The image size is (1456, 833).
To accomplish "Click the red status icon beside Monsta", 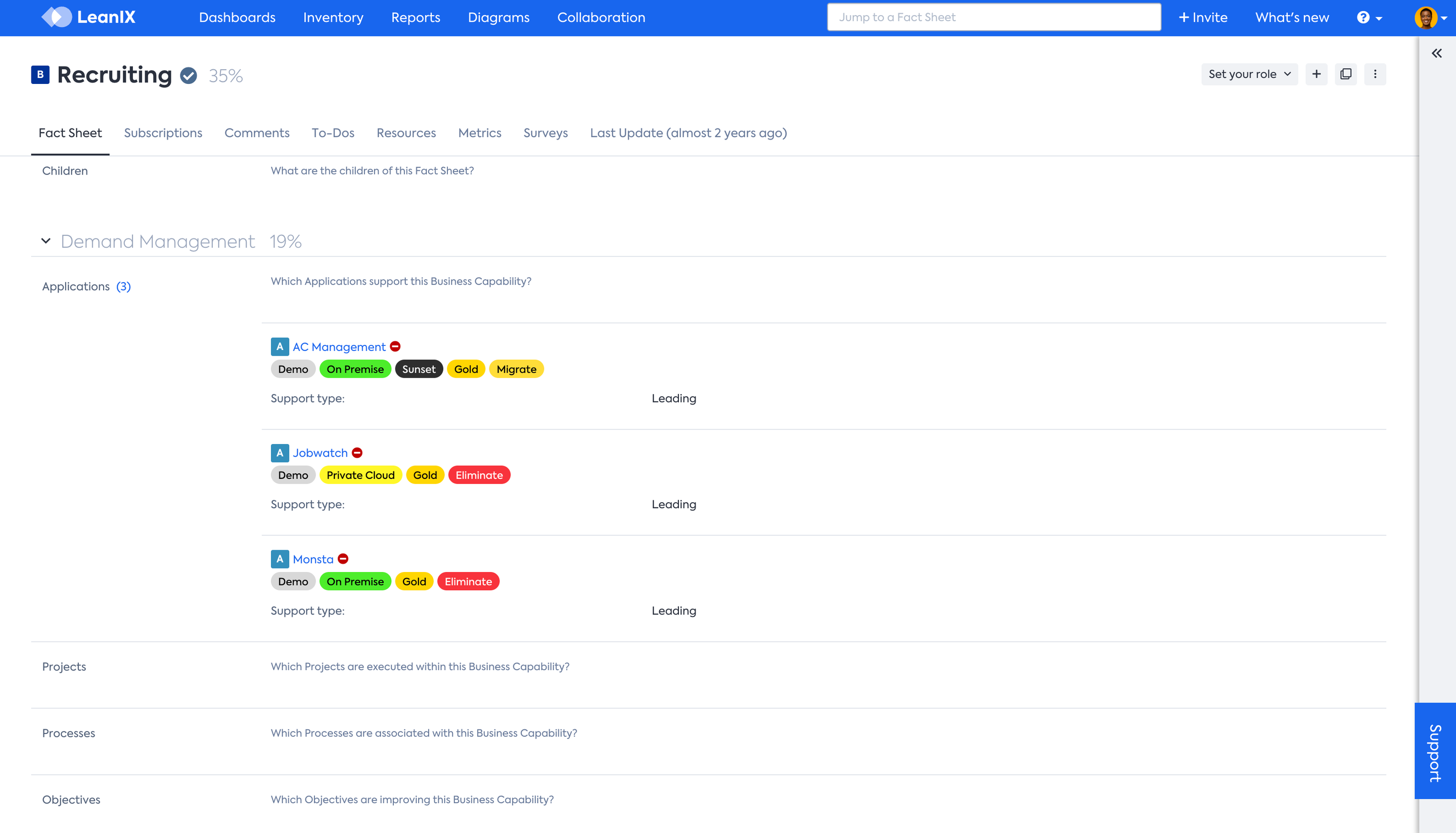I will click(x=343, y=559).
